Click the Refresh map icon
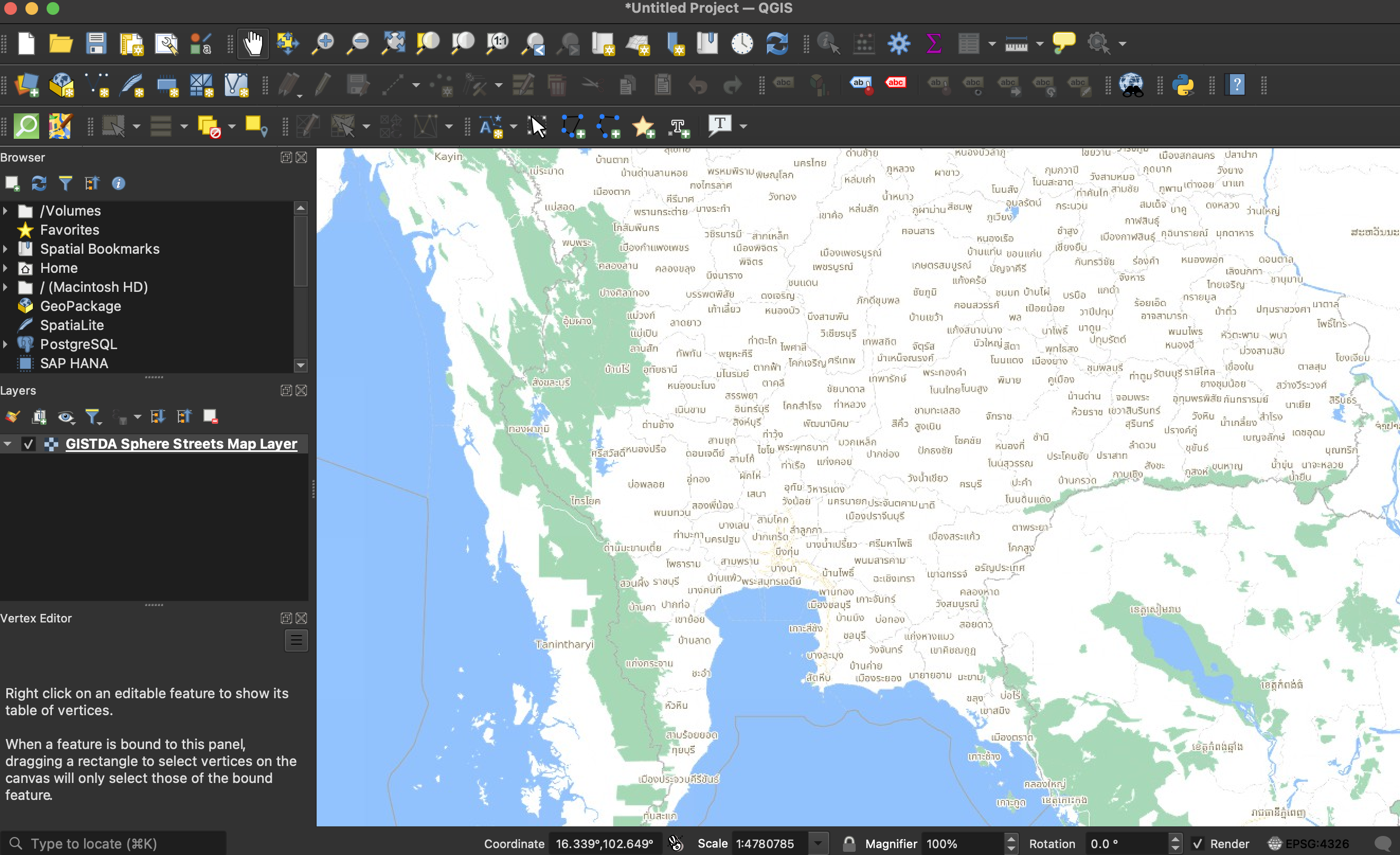The width and height of the screenshot is (1400, 855). pyautogui.click(x=777, y=43)
